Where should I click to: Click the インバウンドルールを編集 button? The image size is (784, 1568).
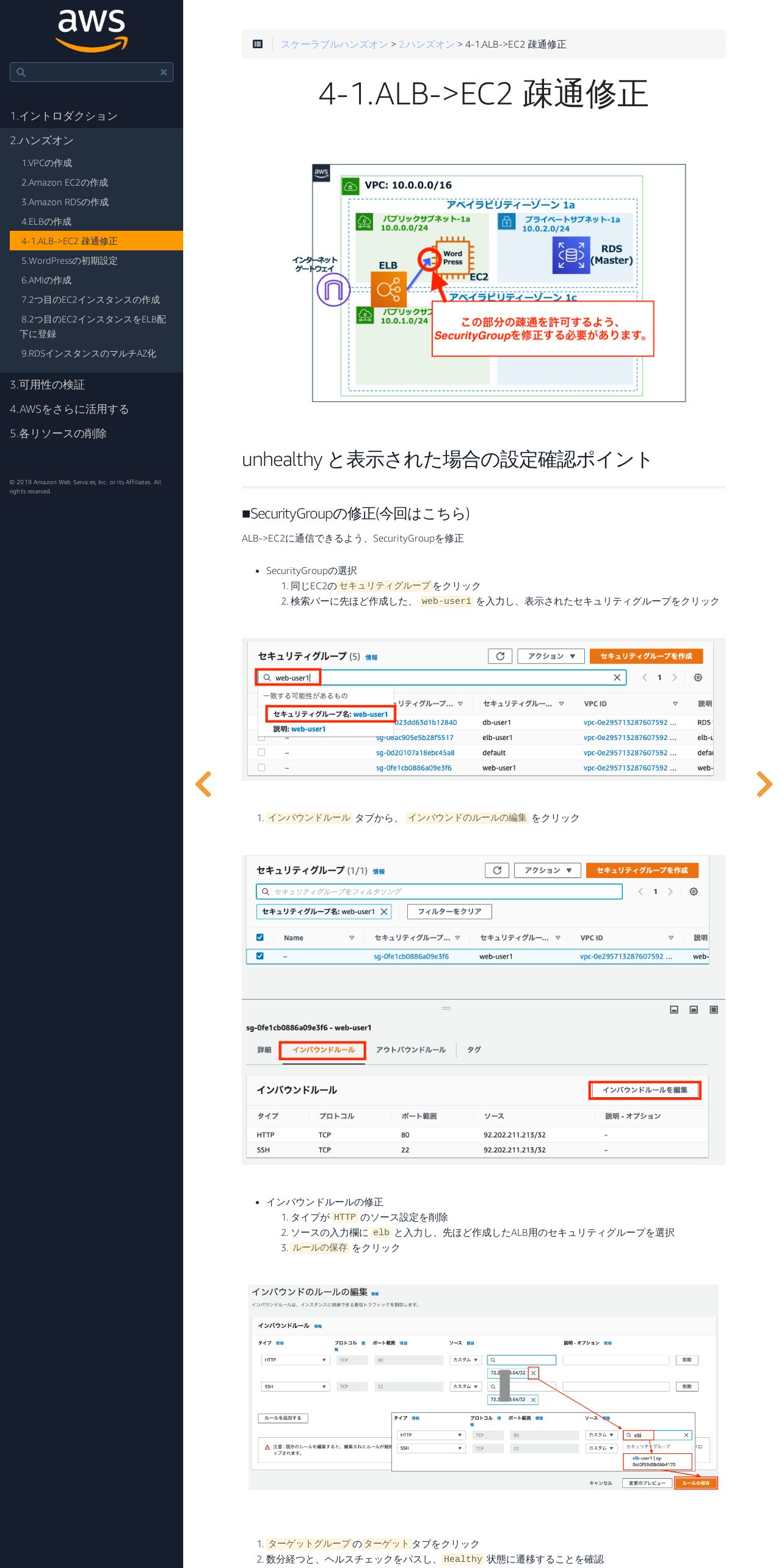point(645,1090)
